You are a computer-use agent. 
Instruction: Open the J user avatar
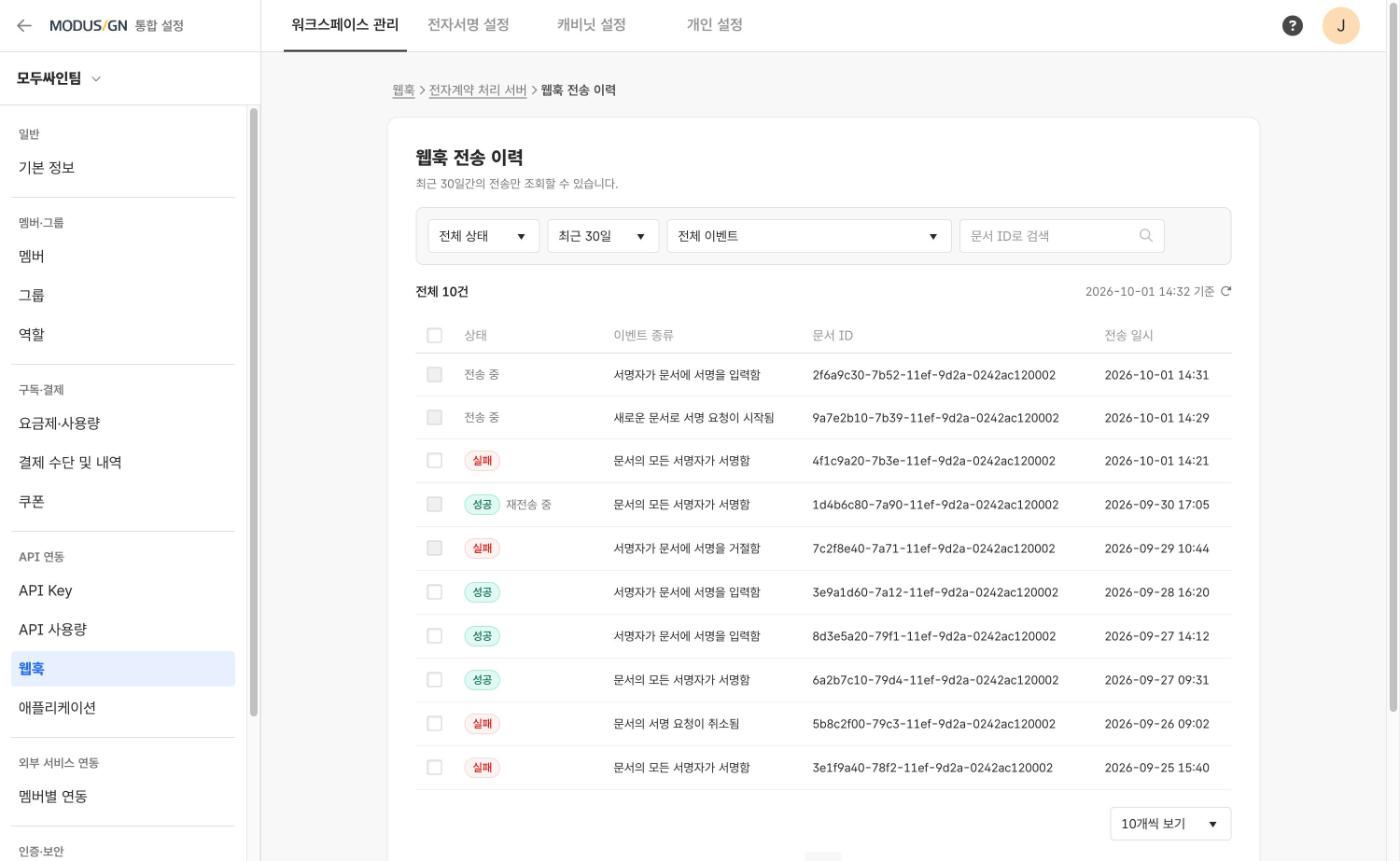coord(1340,26)
